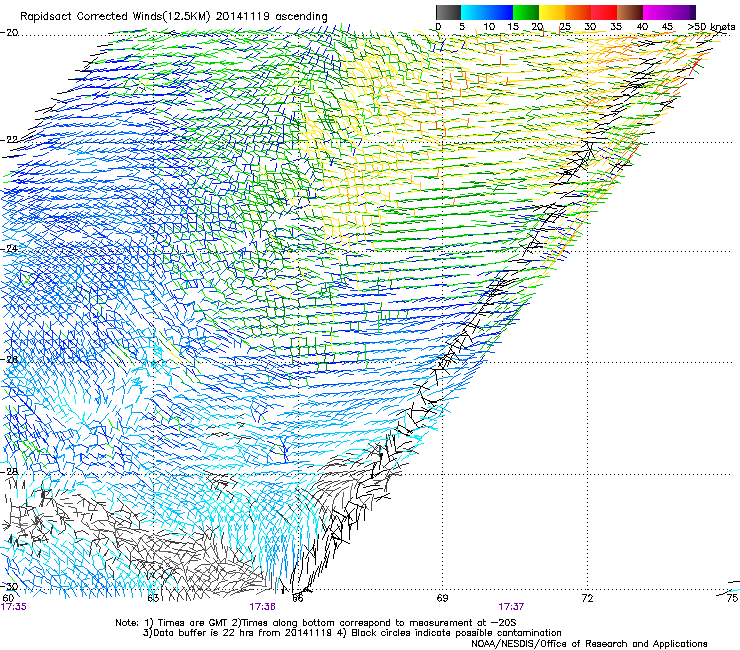Click the purple '17:37' time stamp
This screenshot has height=650, width=740.
[x=511, y=607]
